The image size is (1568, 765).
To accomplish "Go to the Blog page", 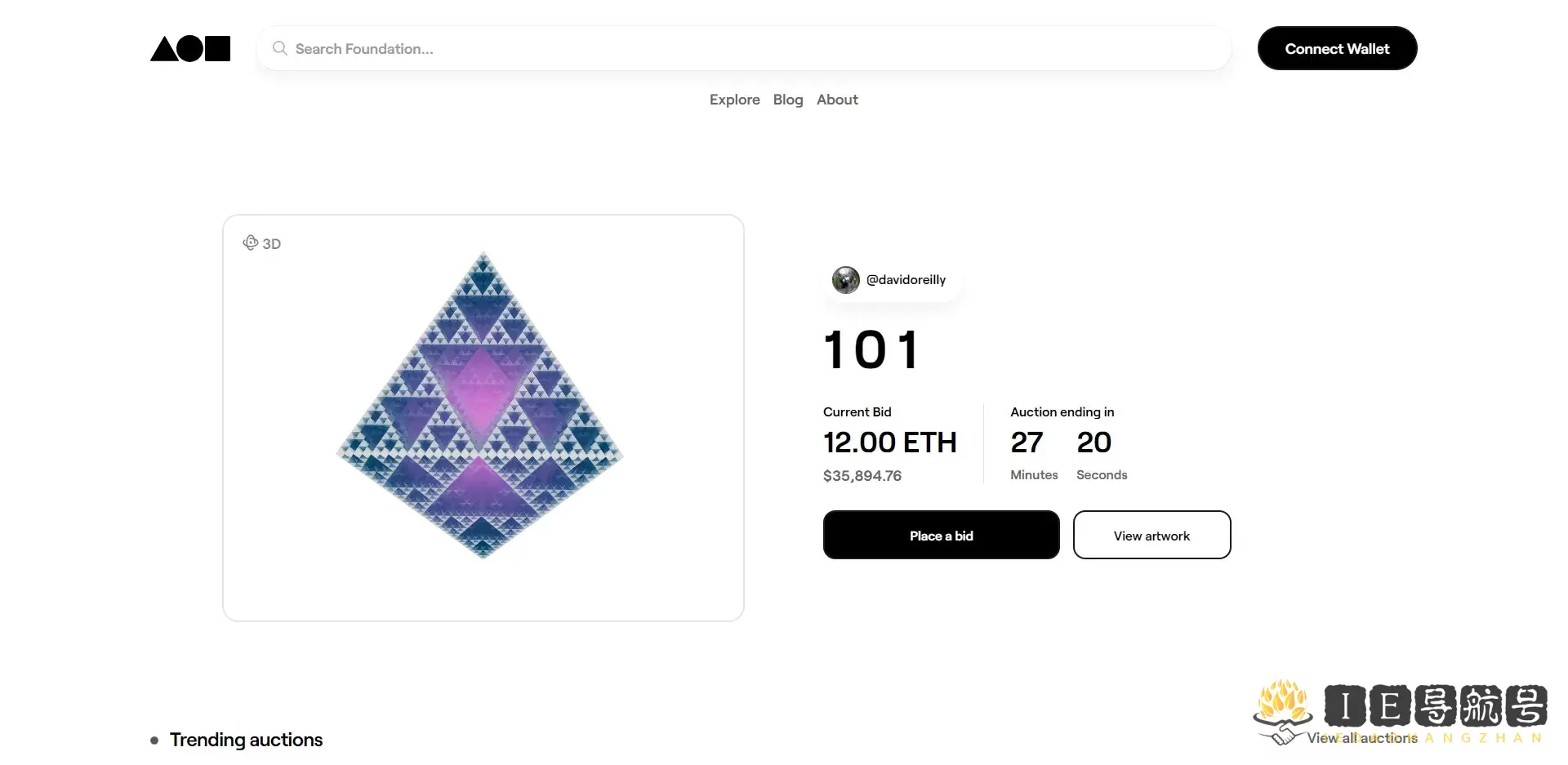I will [787, 100].
